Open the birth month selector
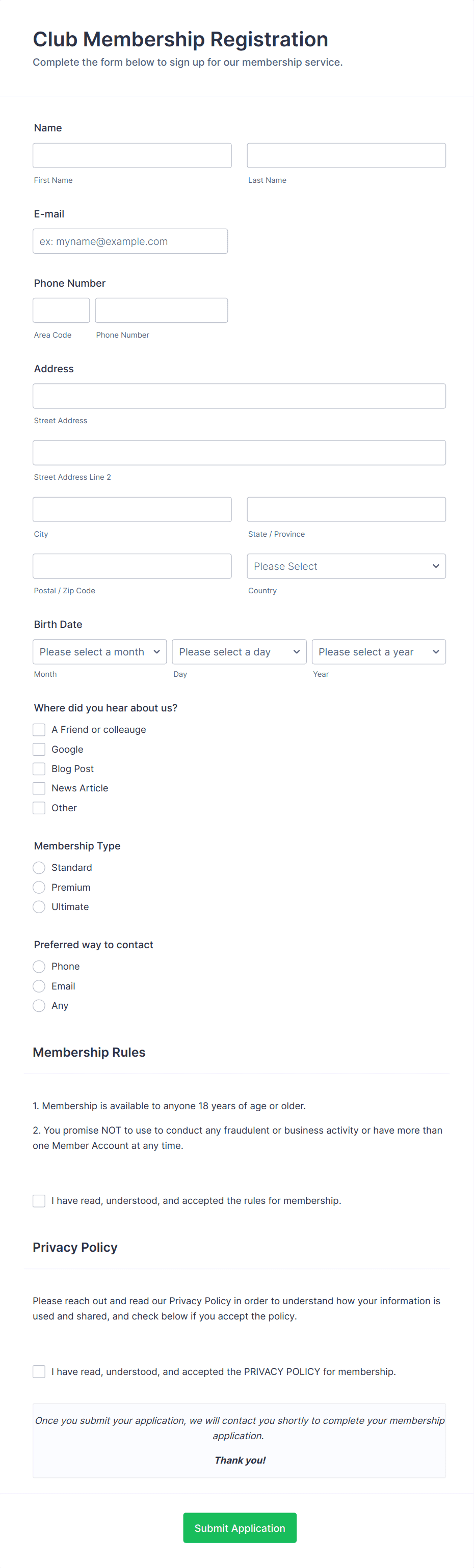The height and width of the screenshot is (1568, 474). pyautogui.click(x=99, y=651)
